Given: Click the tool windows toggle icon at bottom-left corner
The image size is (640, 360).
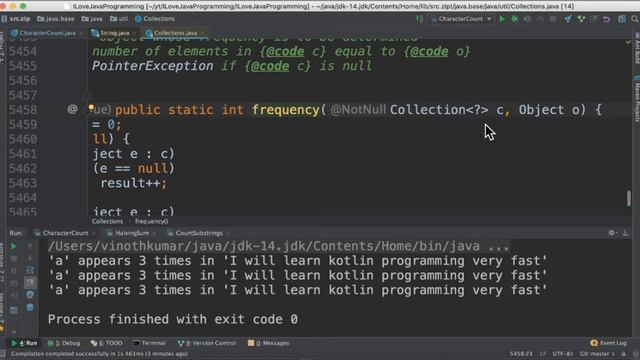Looking at the screenshot, I should pos(3,353).
